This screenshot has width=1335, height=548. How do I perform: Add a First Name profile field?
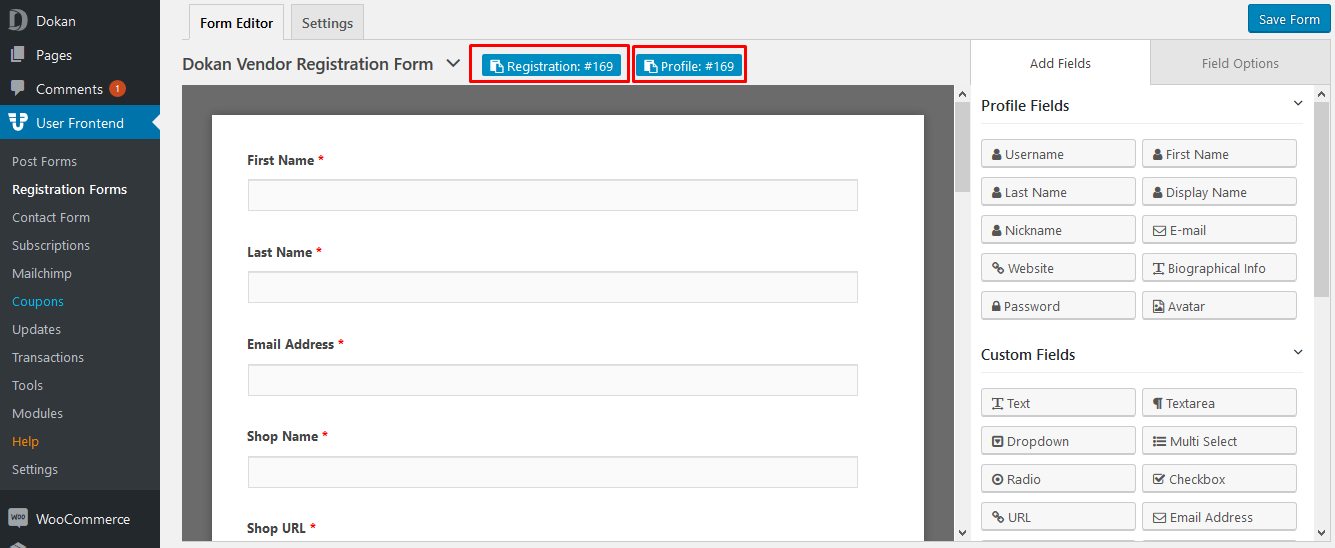point(1219,154)
